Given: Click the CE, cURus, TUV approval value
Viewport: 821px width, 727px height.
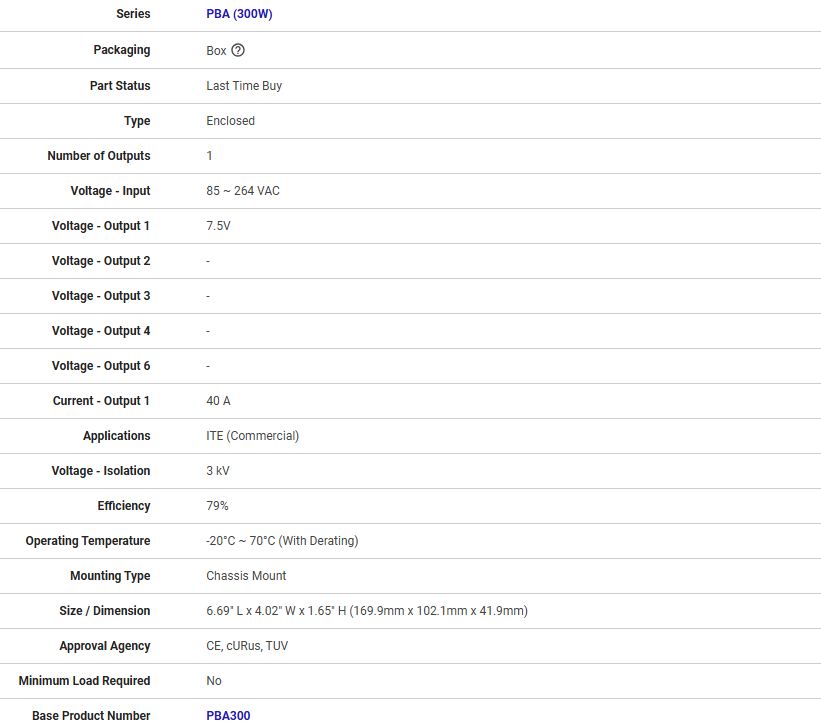Looking at the screenshot, I should 247,646.
